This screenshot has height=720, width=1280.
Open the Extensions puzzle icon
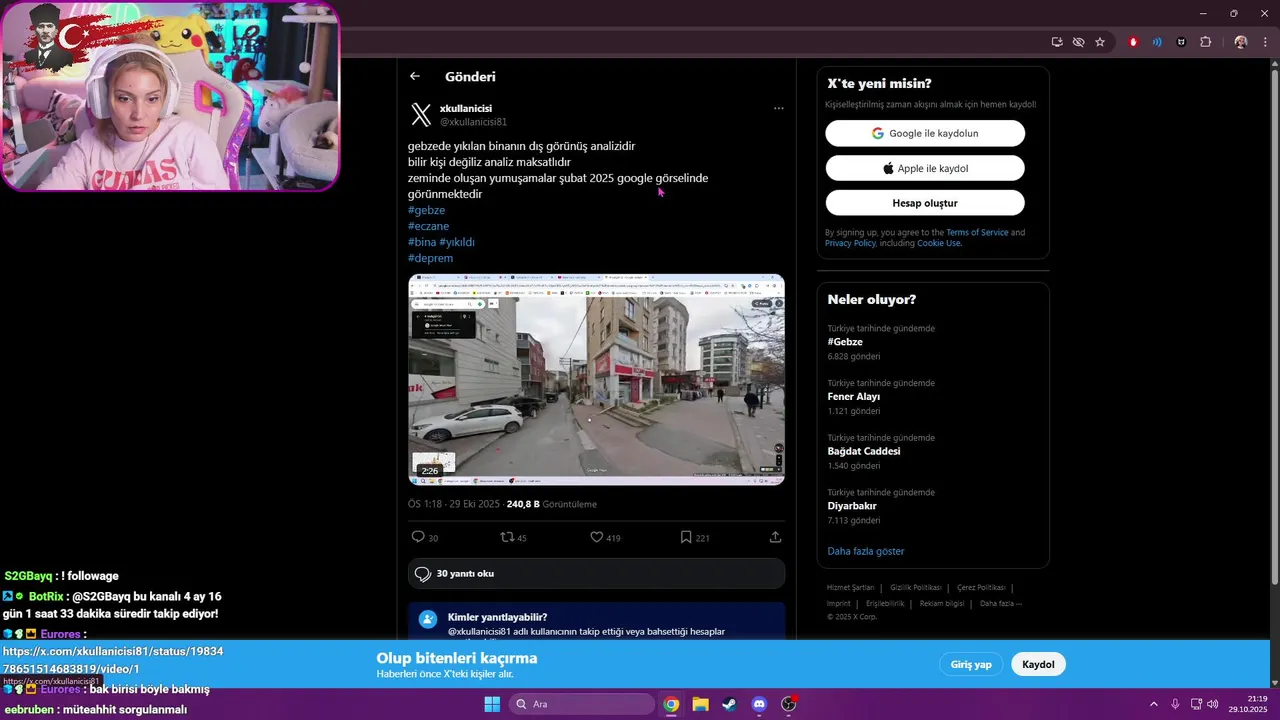pos(1205,42)
